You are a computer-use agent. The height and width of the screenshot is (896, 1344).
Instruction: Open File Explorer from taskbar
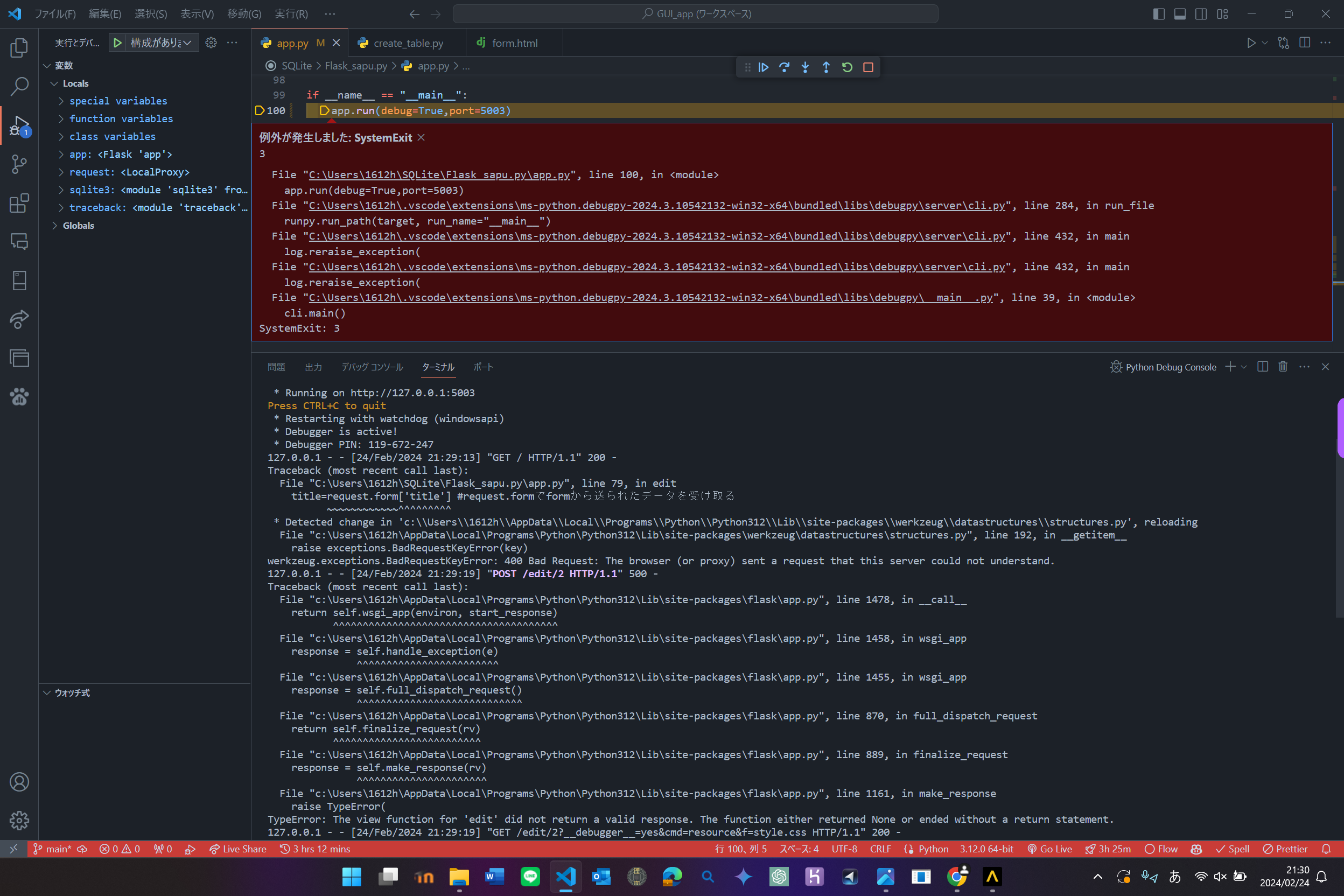[x=459, y=876]
